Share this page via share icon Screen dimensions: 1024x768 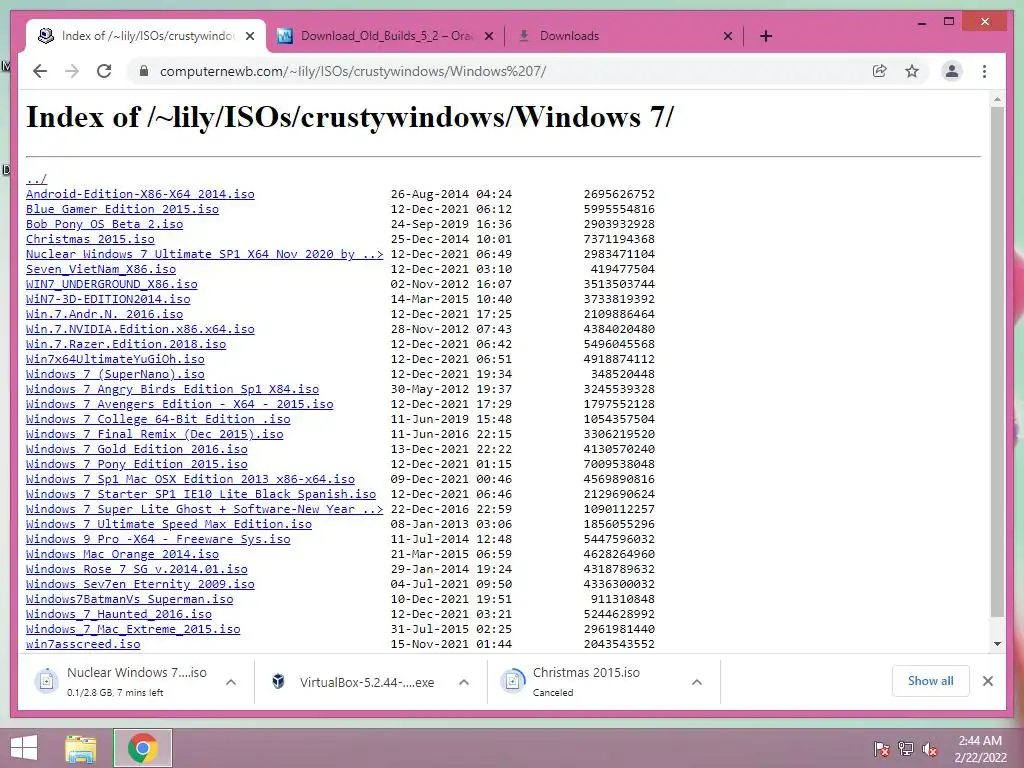coord(880,71)
